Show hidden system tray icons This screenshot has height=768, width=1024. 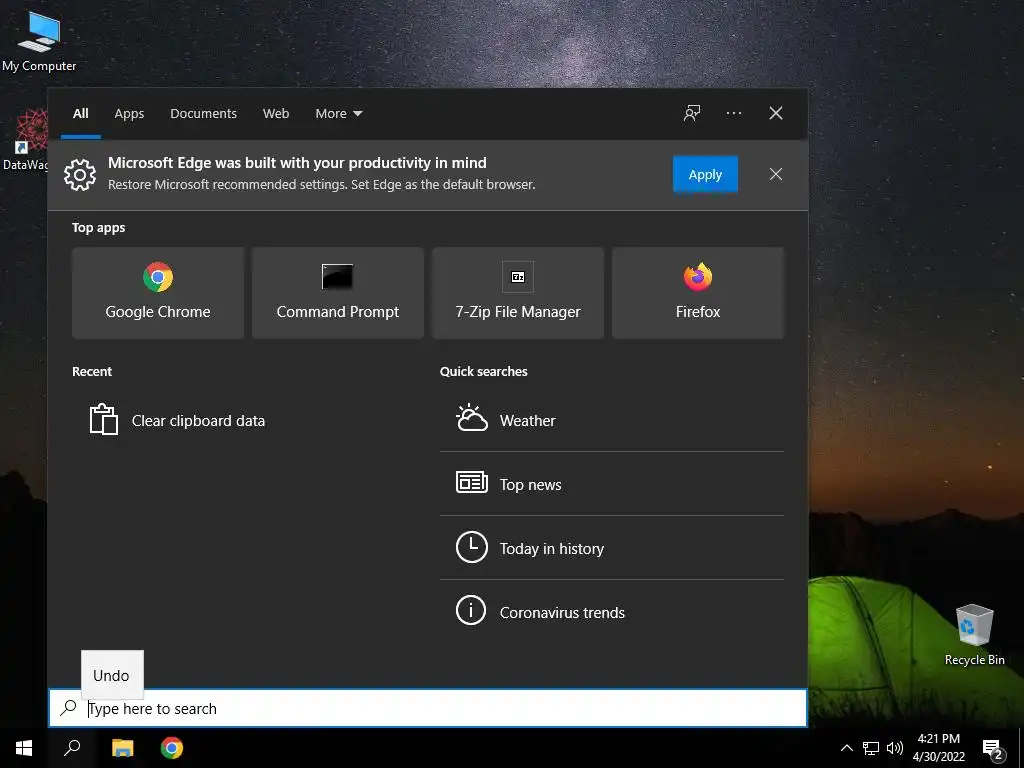click(x=846, y=748)
